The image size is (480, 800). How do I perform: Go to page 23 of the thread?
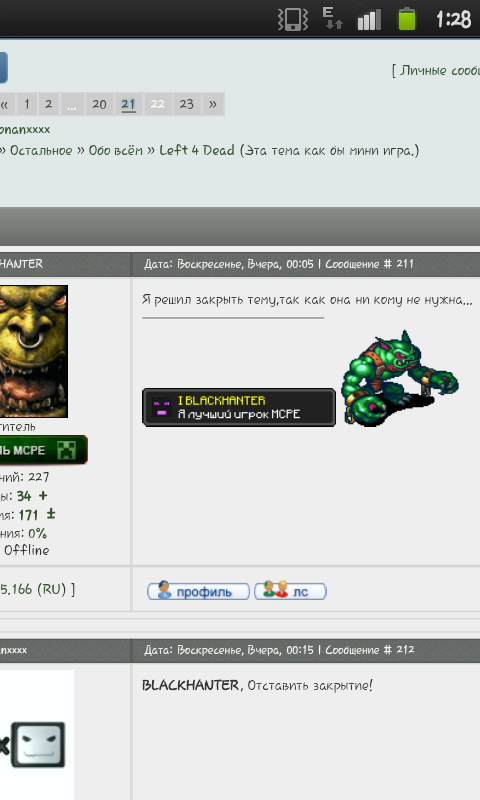(186, 104)
